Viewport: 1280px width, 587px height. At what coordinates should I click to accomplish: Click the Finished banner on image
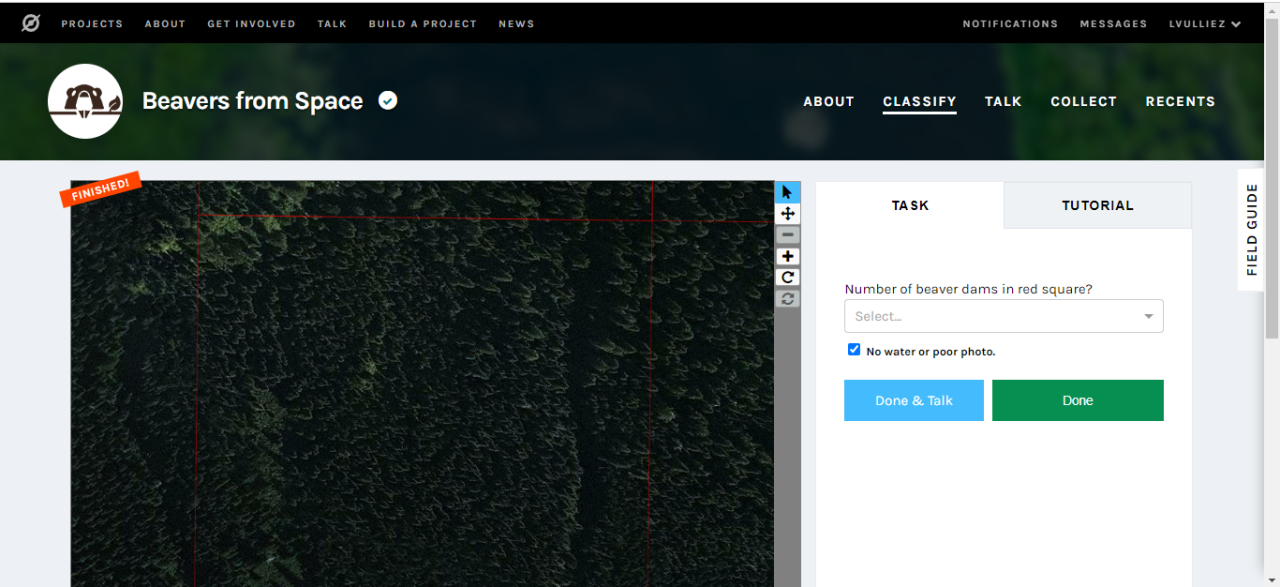click(x=100, y=188)
